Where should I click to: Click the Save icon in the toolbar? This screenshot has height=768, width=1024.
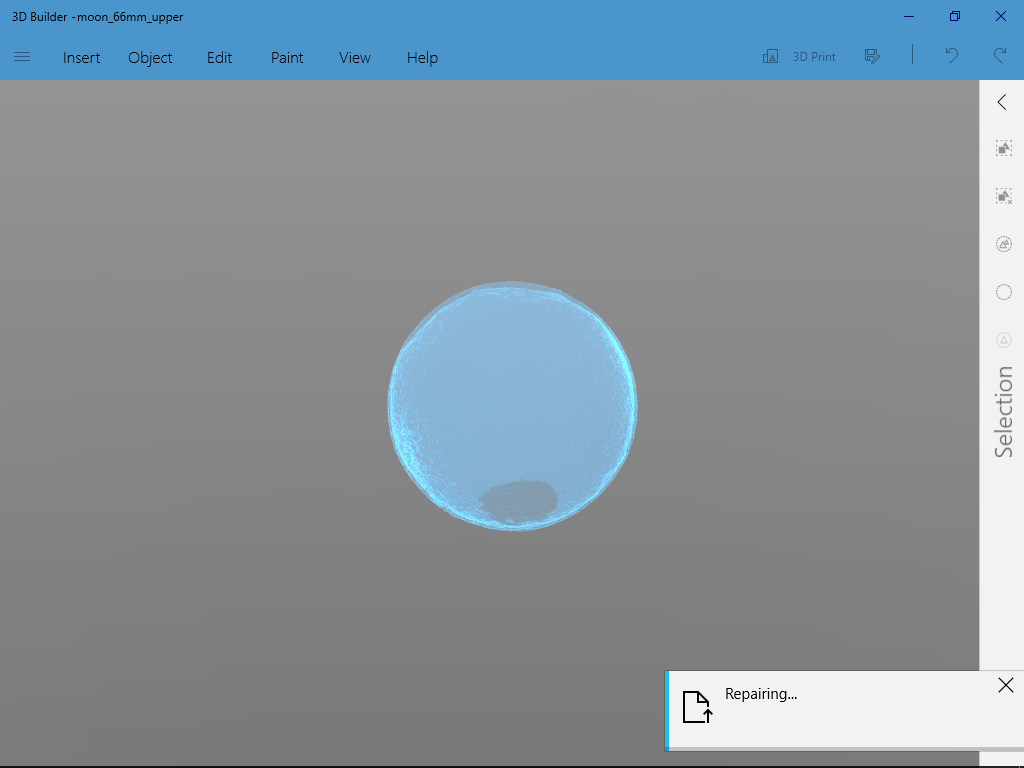tap(872, 56)
